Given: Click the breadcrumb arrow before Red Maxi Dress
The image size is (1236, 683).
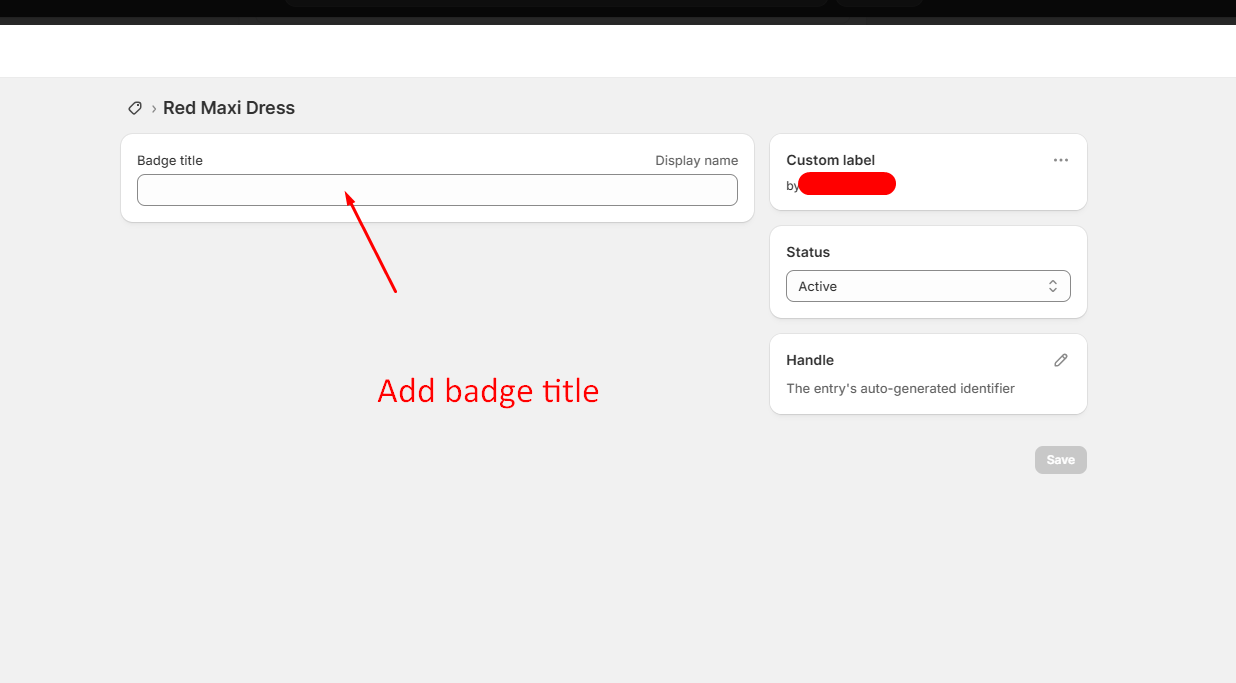Looking at the screenshot, I should (153, 109).
